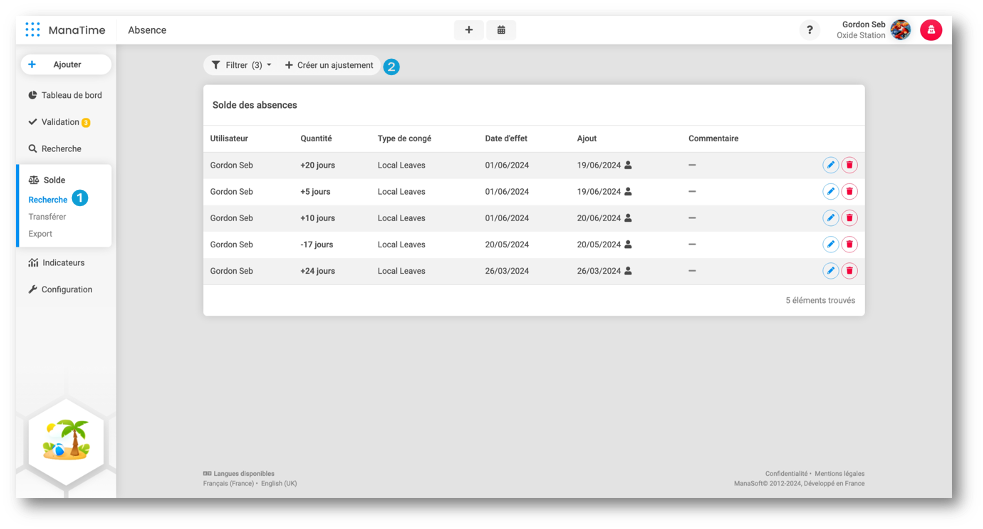Sort by Quantité column header
Screen dimensions: 983x529
tap(316, 138)
